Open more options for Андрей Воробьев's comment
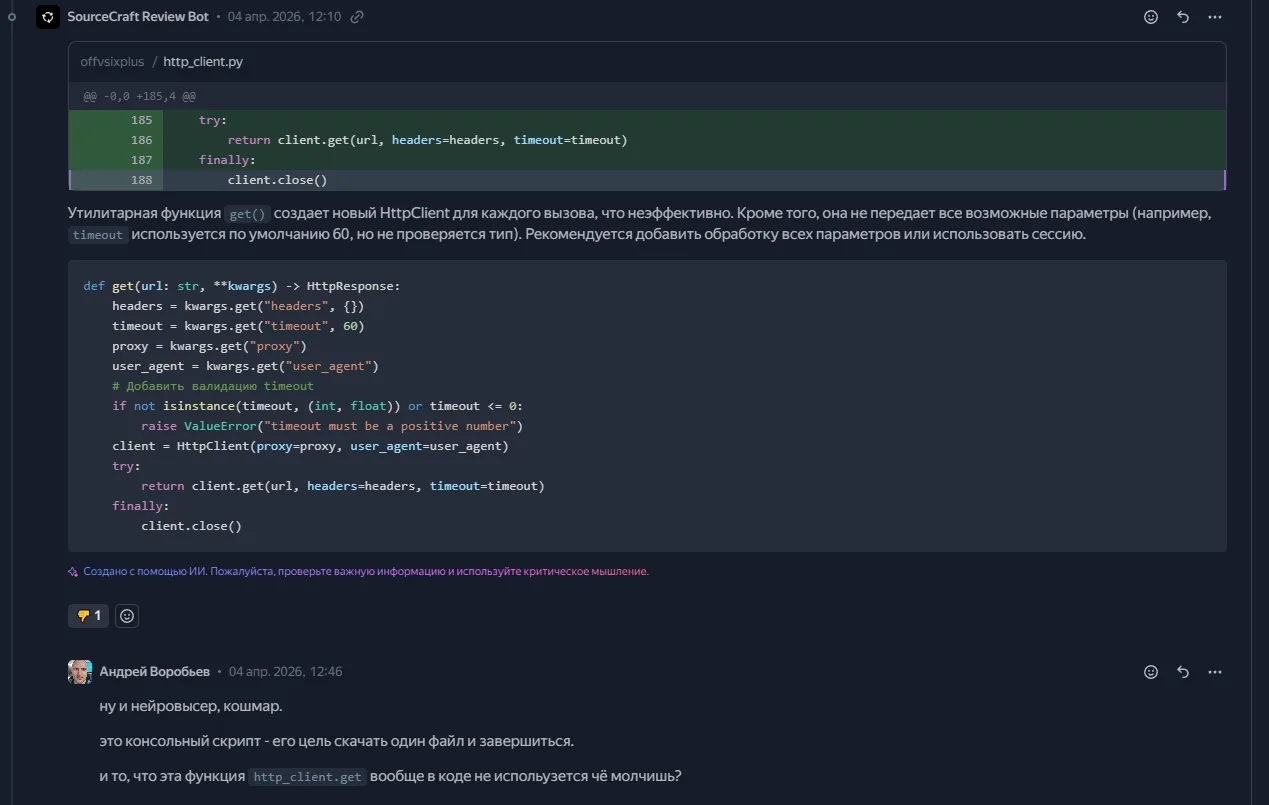Viewport: 1269px width, 805px height. pos(1215,672)
